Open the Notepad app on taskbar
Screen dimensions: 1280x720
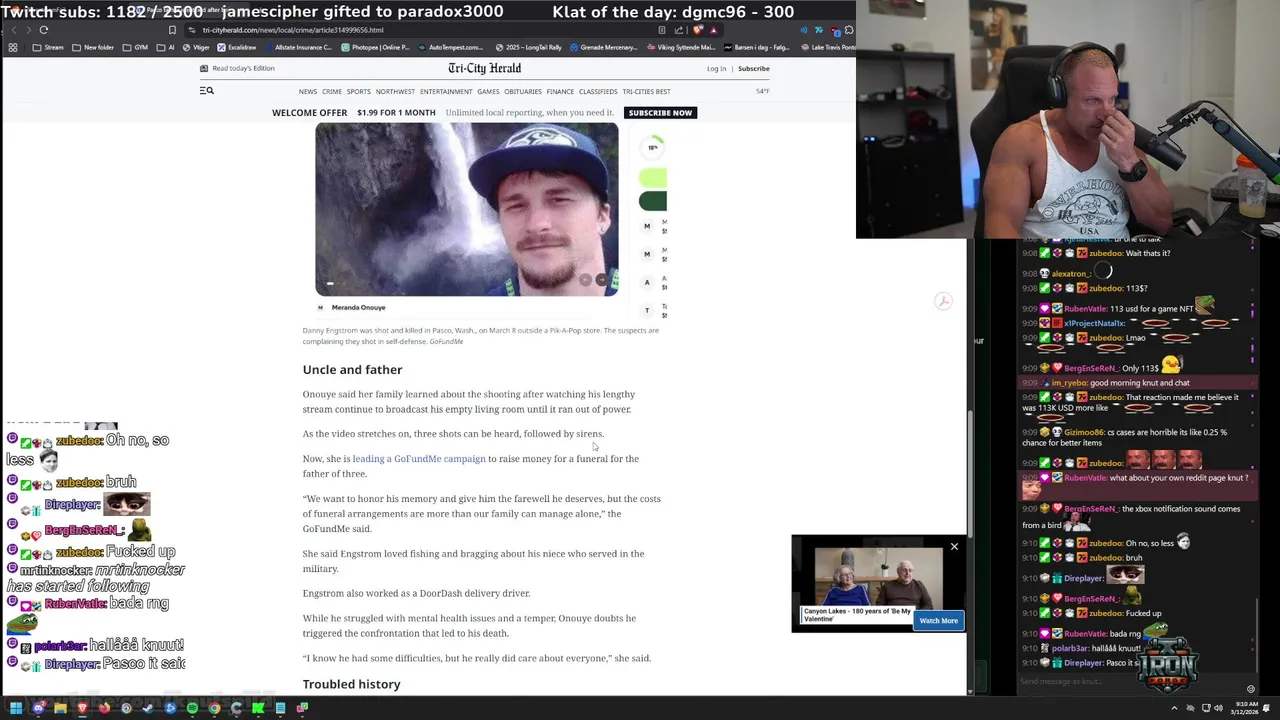(x=280, y=708)
